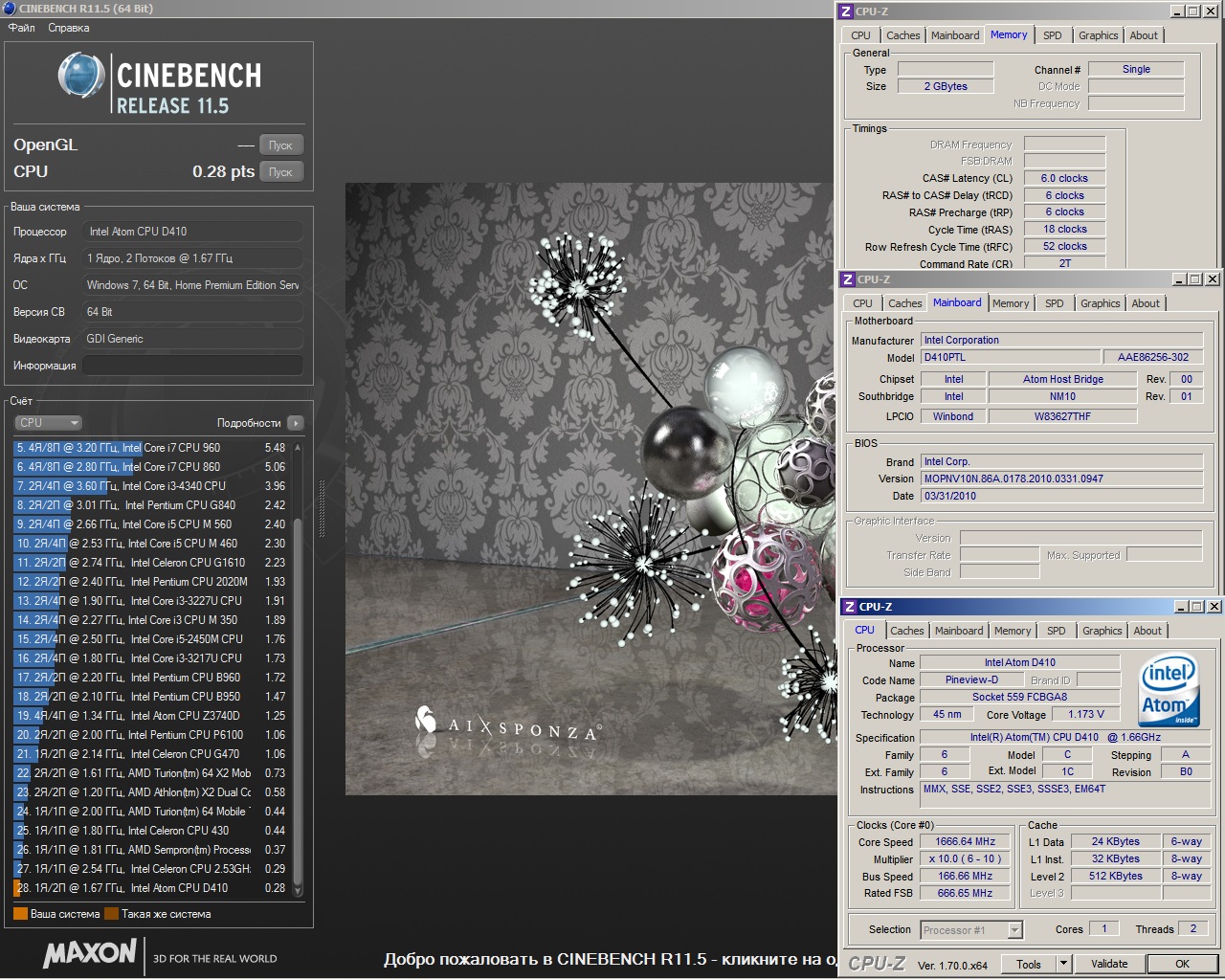Click the Validate button
Viewport: 1225px width, 980px height.
point(1109,964)
